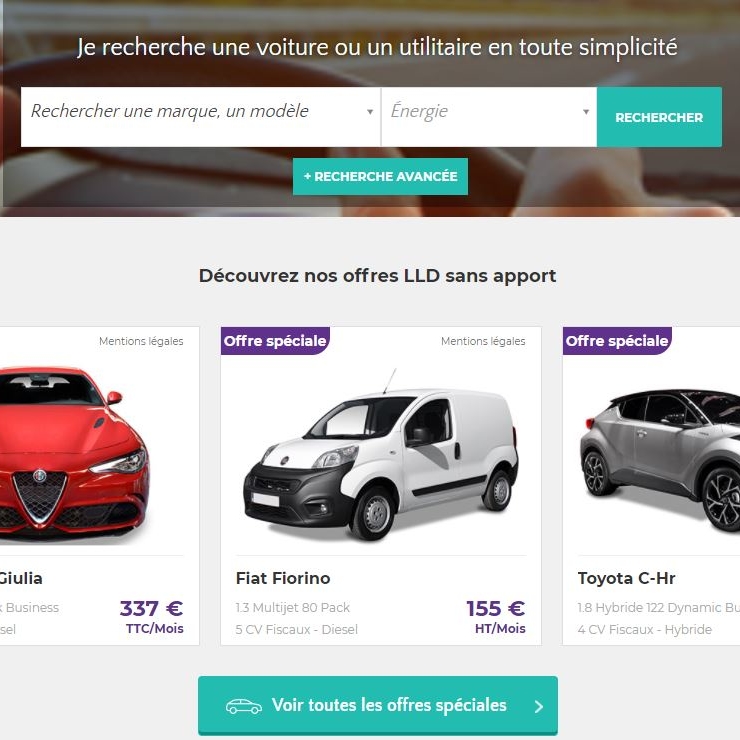Click the Offre spéciale badge on Toyota C-Hr
This screenshot has height=740, width=740.
pyautogui.click(x=617, y=341)
